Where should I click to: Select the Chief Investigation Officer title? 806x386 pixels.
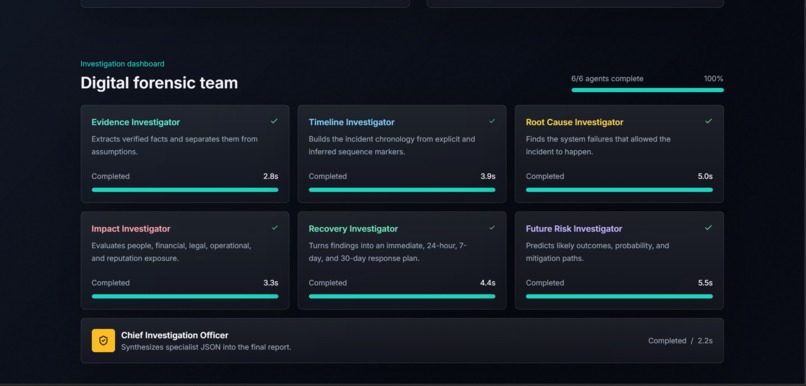(175, 336)
